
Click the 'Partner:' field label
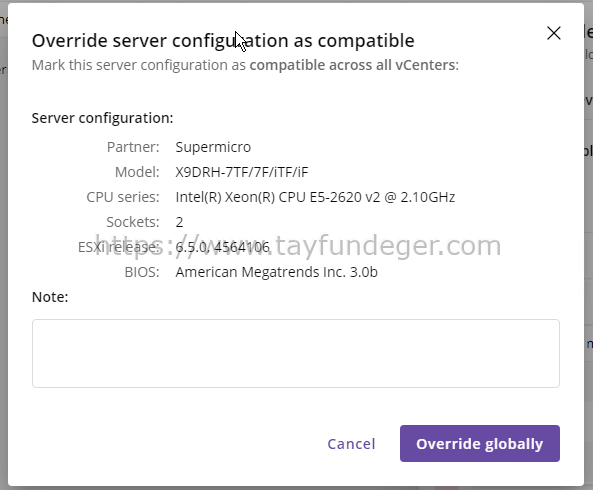click(133, 147)
